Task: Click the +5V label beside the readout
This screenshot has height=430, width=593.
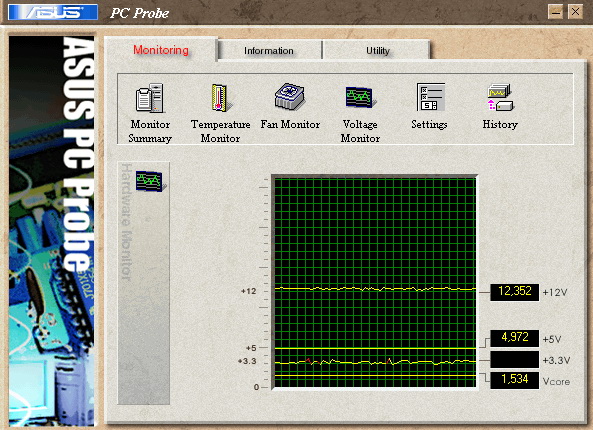Action: pos(552,339)
